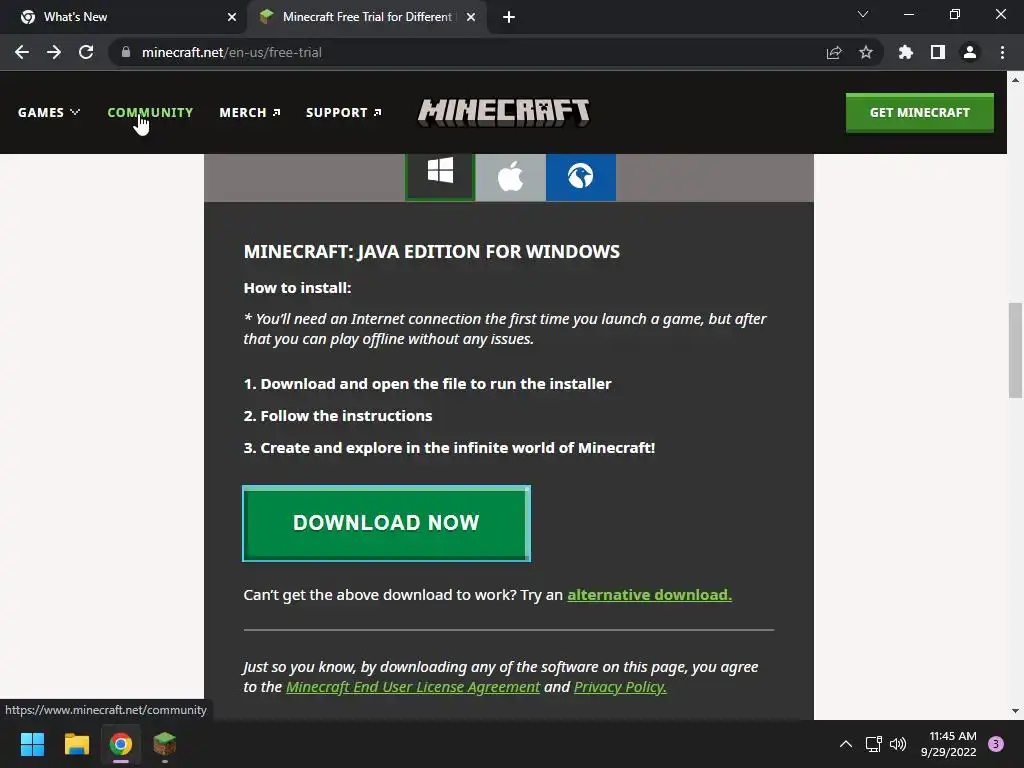Image resolution: width=1024 pixels, height=768 pixels.
Task: Open network status tray icon
Action: pos(873,744)
